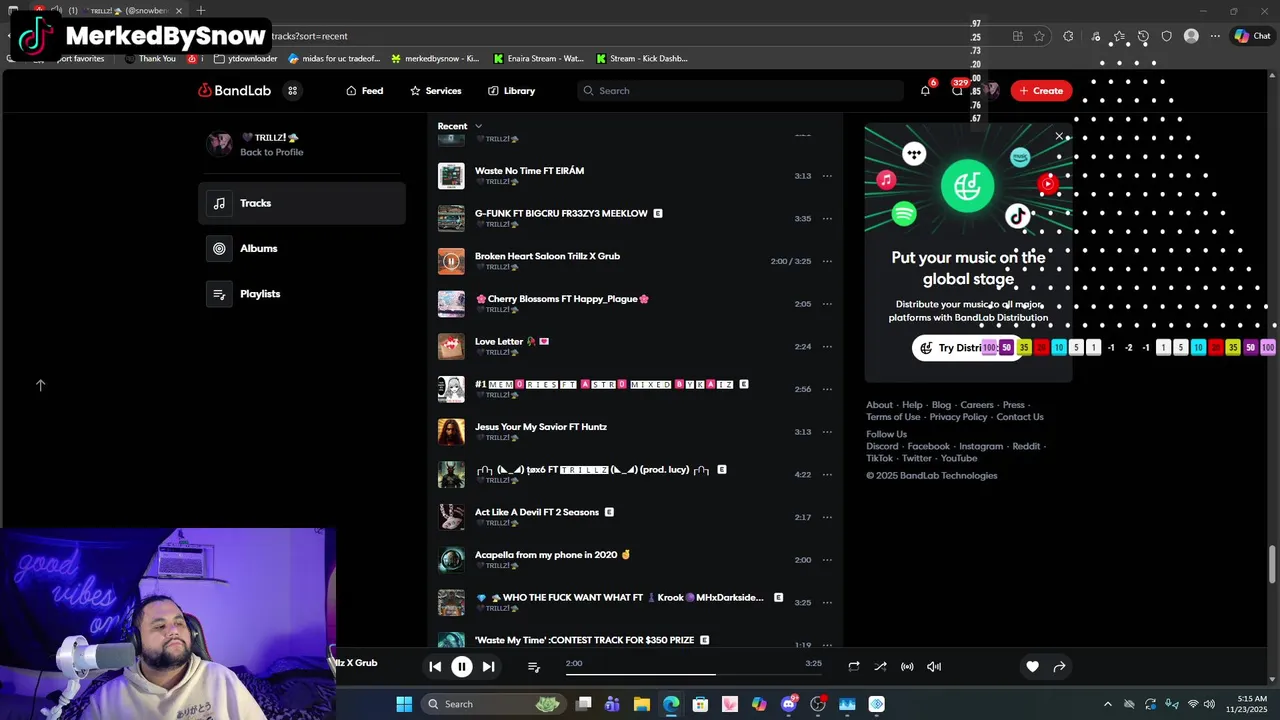
Task: Seek in the player progress bar
Action: 693,674
